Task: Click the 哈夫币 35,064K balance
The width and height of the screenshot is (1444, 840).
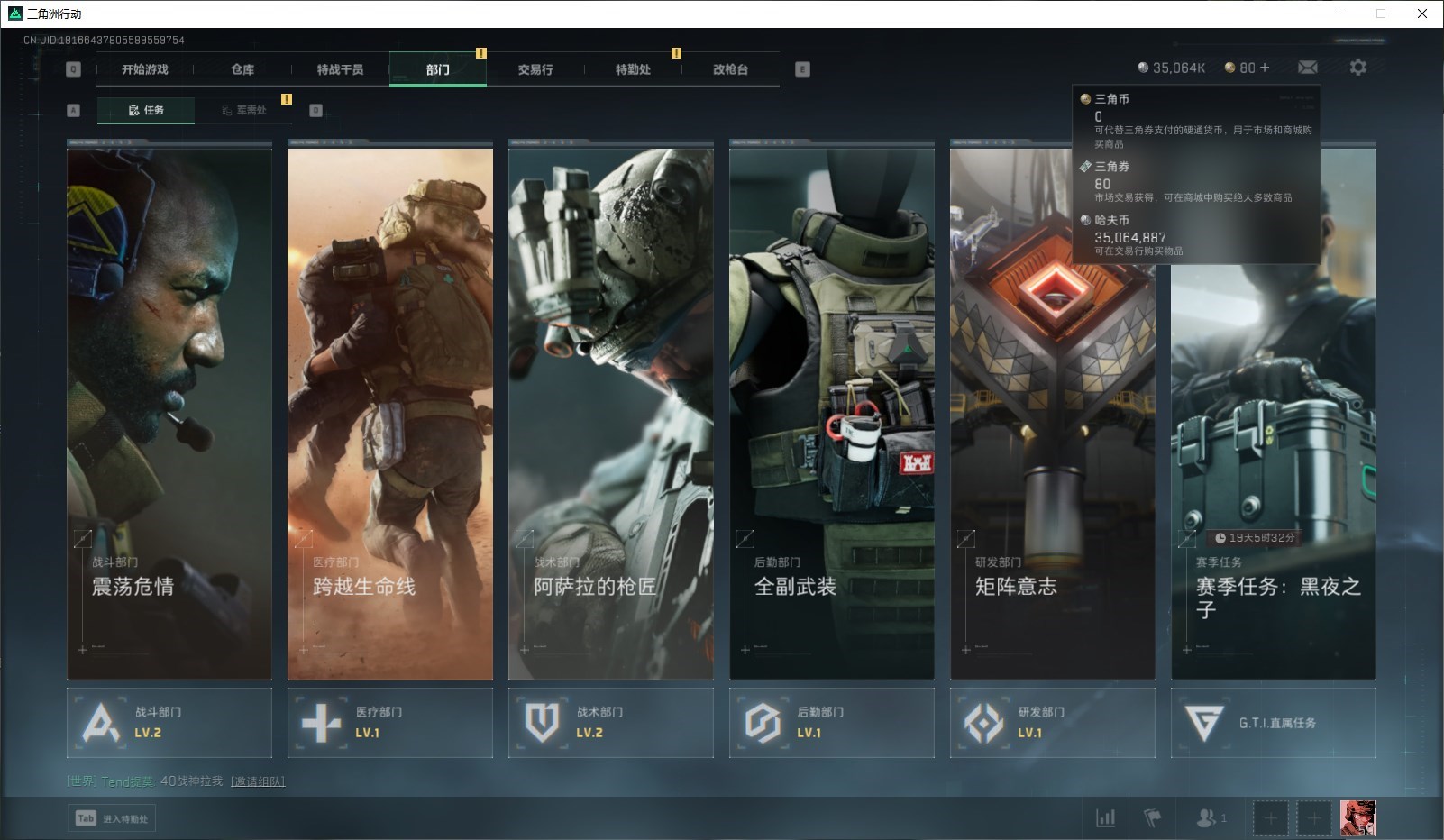Action: coord(1171,68)
